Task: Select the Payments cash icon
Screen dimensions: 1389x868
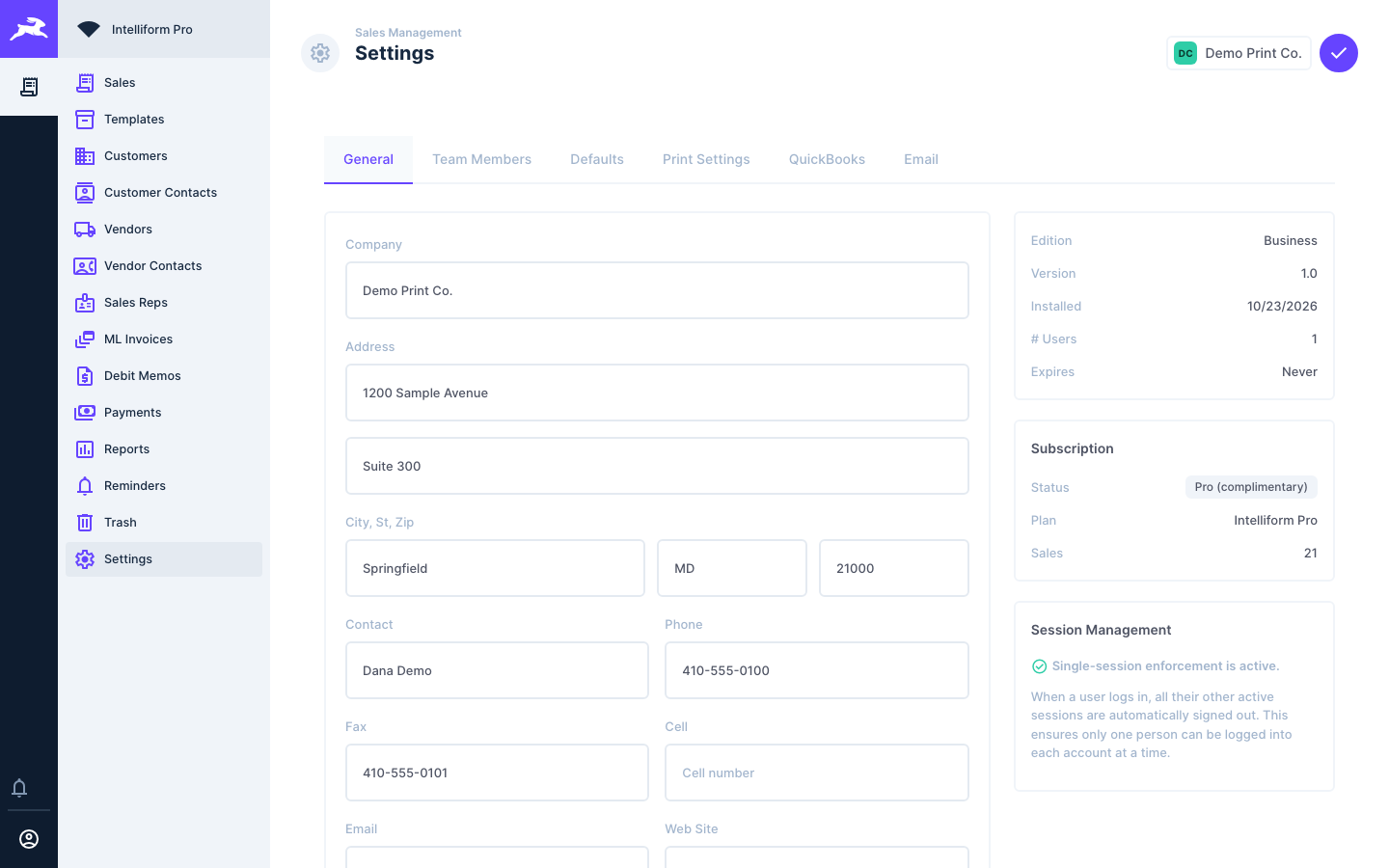Action: pos(85,413)
